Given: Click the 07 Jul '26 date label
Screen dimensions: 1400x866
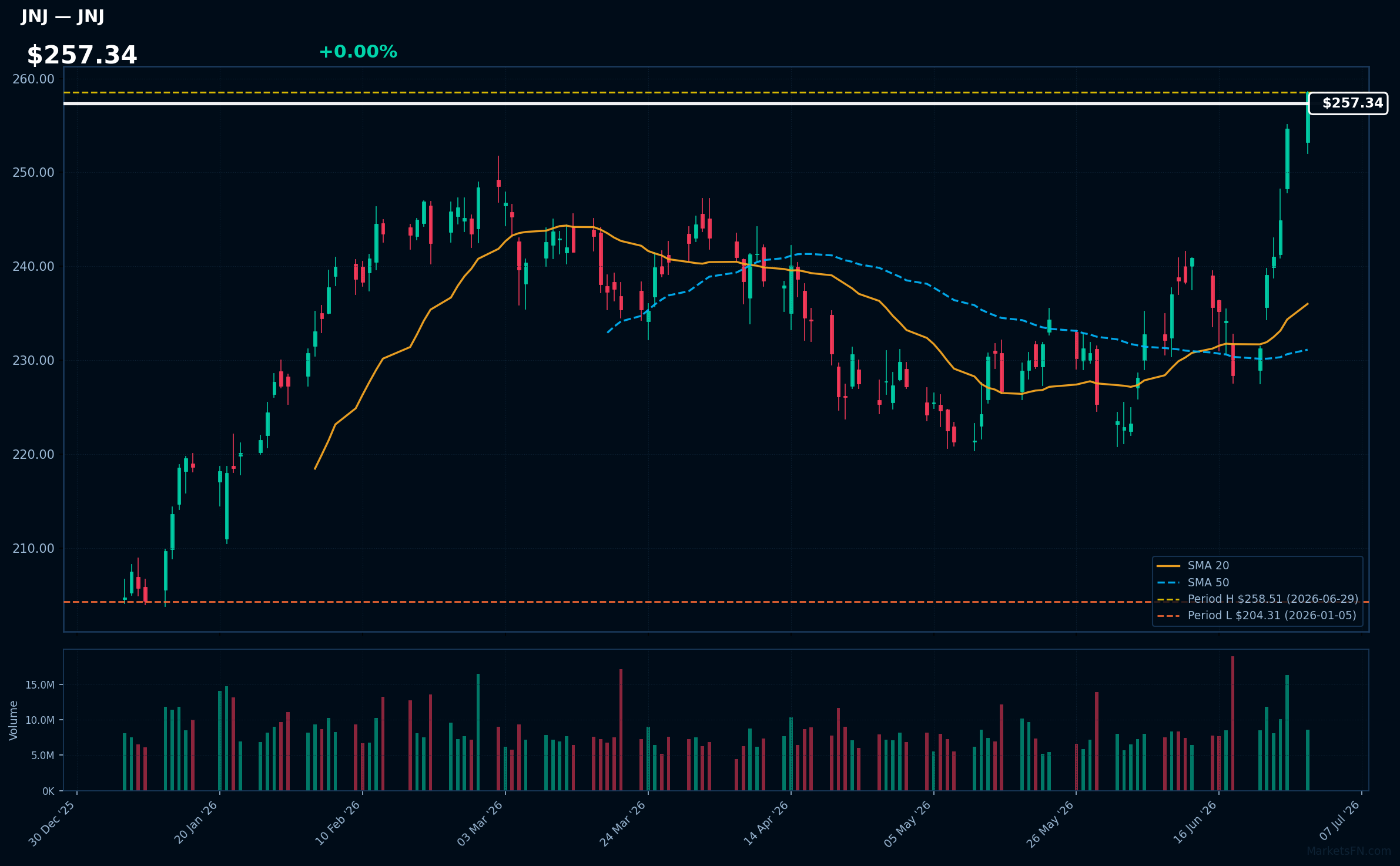Looking at the screenshot, I should [x=1339, y=820].
